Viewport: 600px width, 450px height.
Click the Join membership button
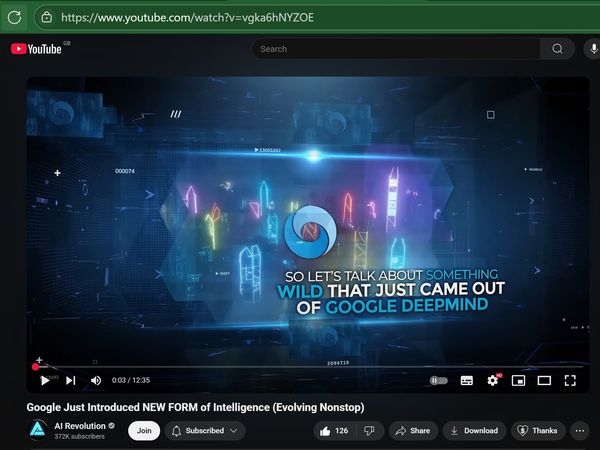[x=144, y=431]
